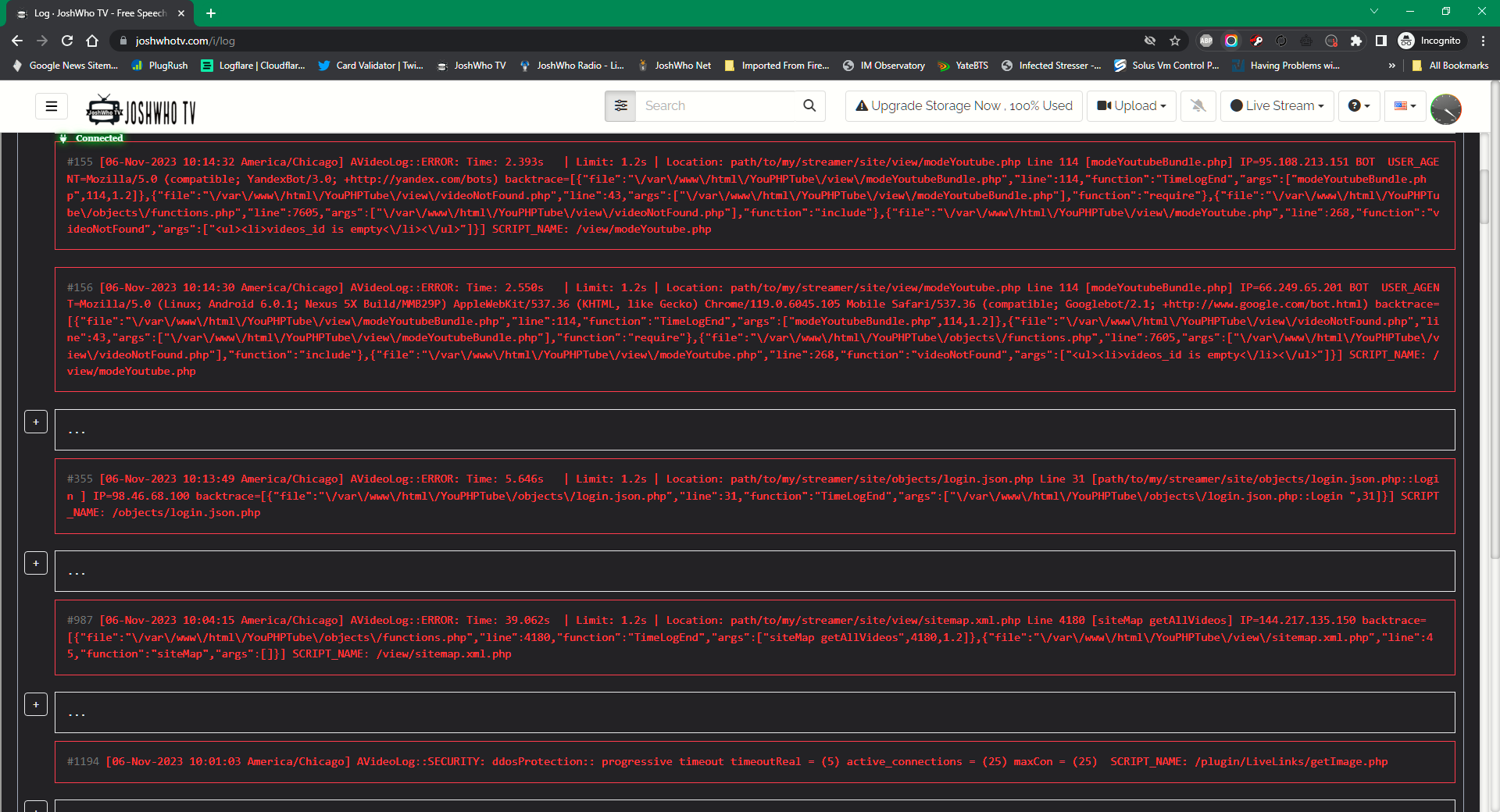Click the user avatar in the header
Screen dimensions: 1500x812
click(x=1446, y=109)
